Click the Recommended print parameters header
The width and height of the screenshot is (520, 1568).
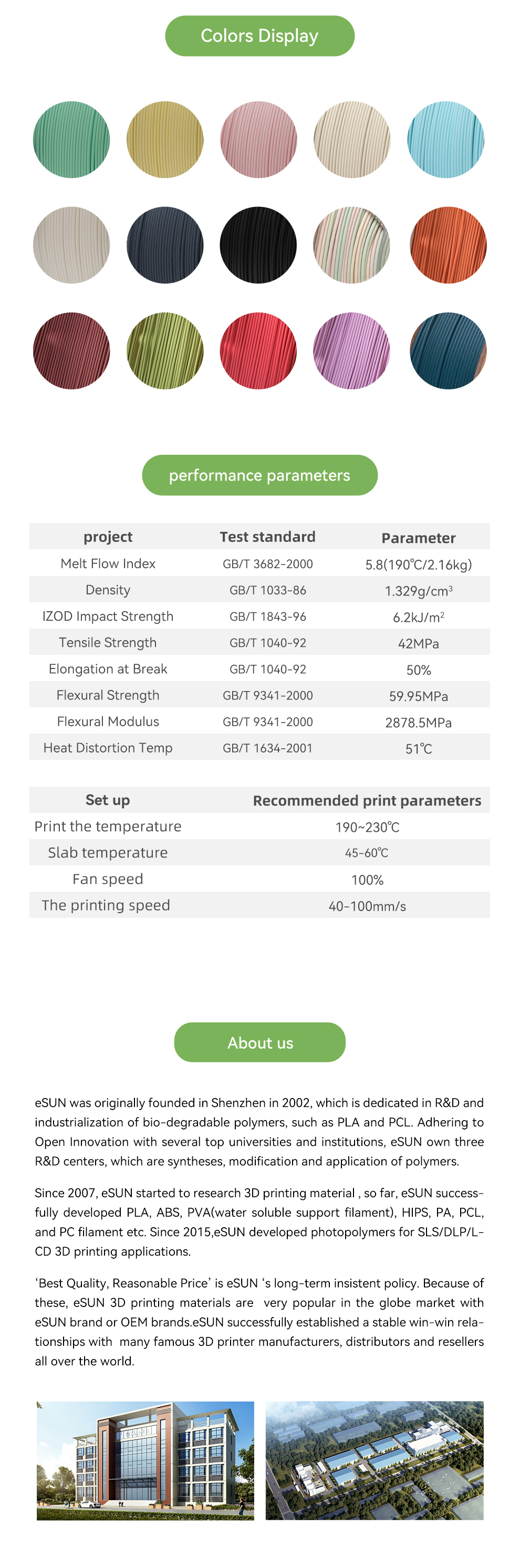(x=367, y=800)
